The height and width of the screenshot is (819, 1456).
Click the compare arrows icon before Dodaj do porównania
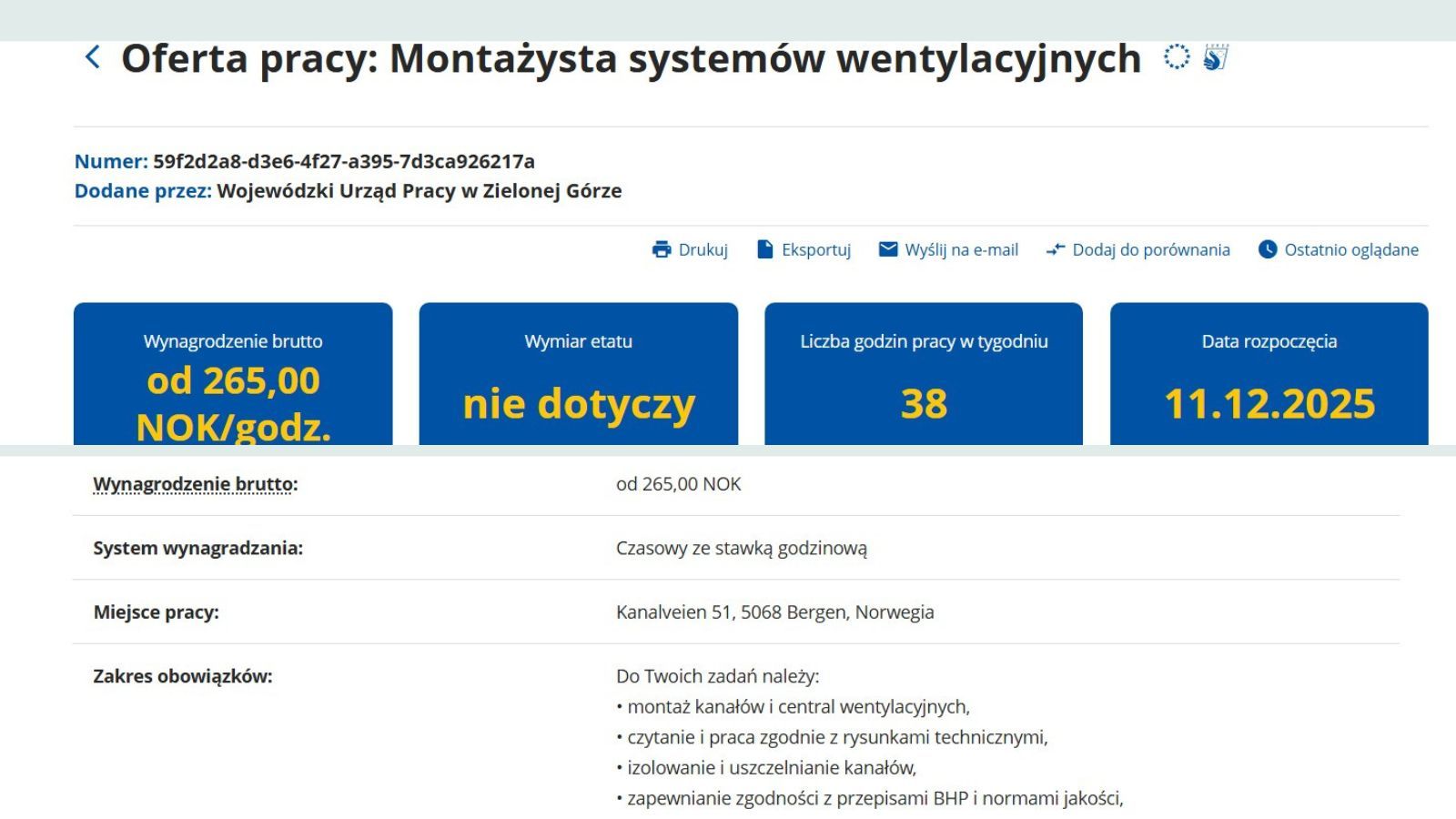[1055, 249]
